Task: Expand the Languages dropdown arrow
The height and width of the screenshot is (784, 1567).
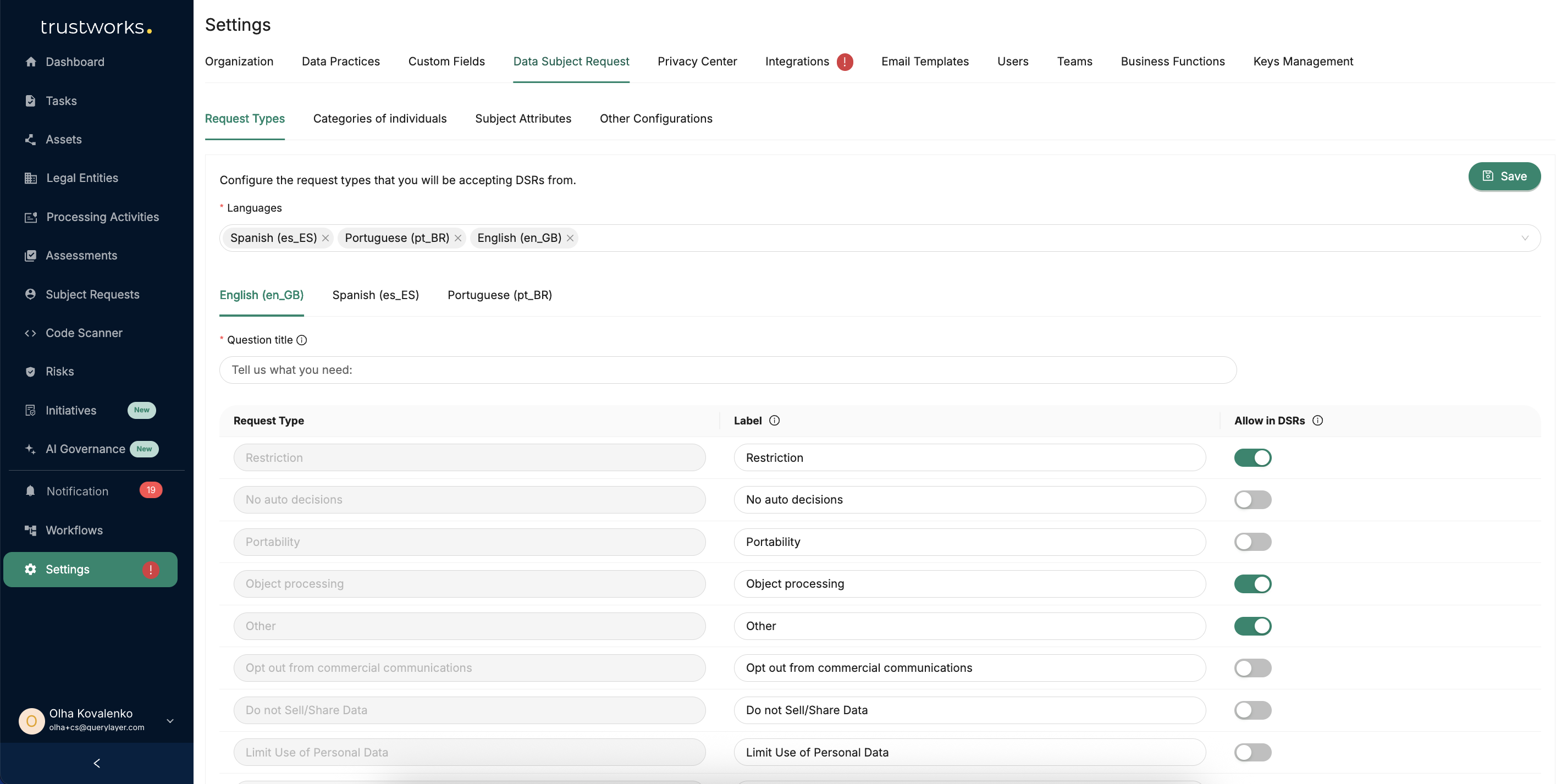Action: pyautogui.click(x=1525, y=239)
